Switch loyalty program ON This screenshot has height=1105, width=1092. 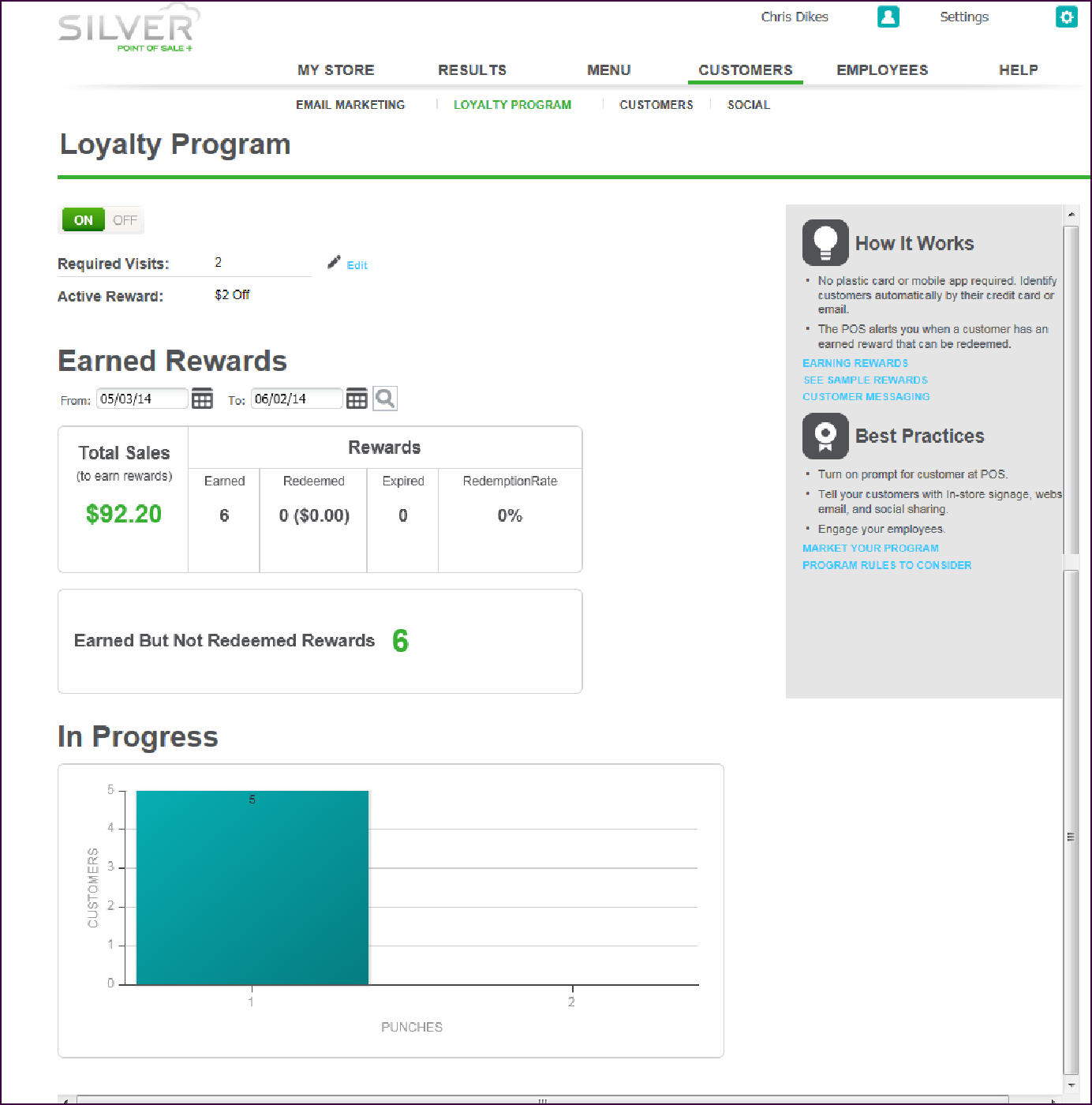pos(83,220)
